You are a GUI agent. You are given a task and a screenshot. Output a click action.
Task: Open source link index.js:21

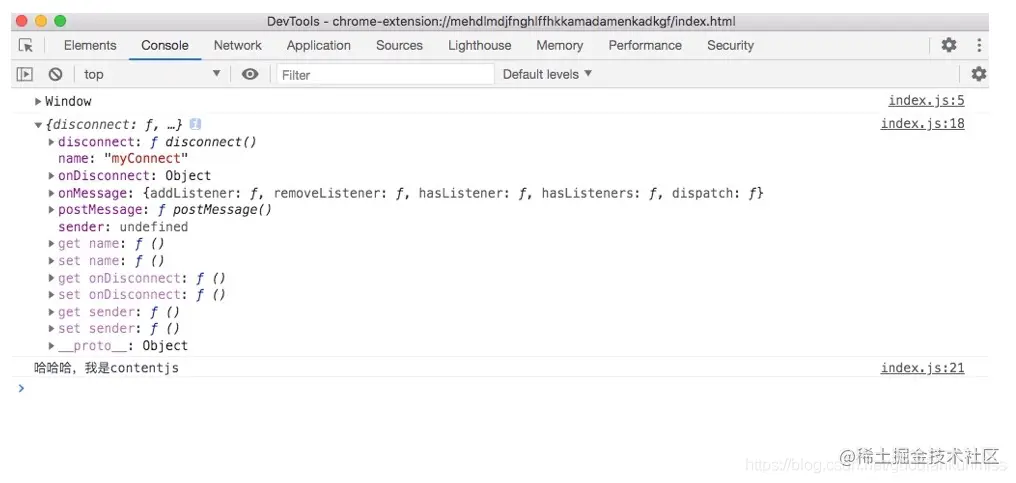point(923,368)
